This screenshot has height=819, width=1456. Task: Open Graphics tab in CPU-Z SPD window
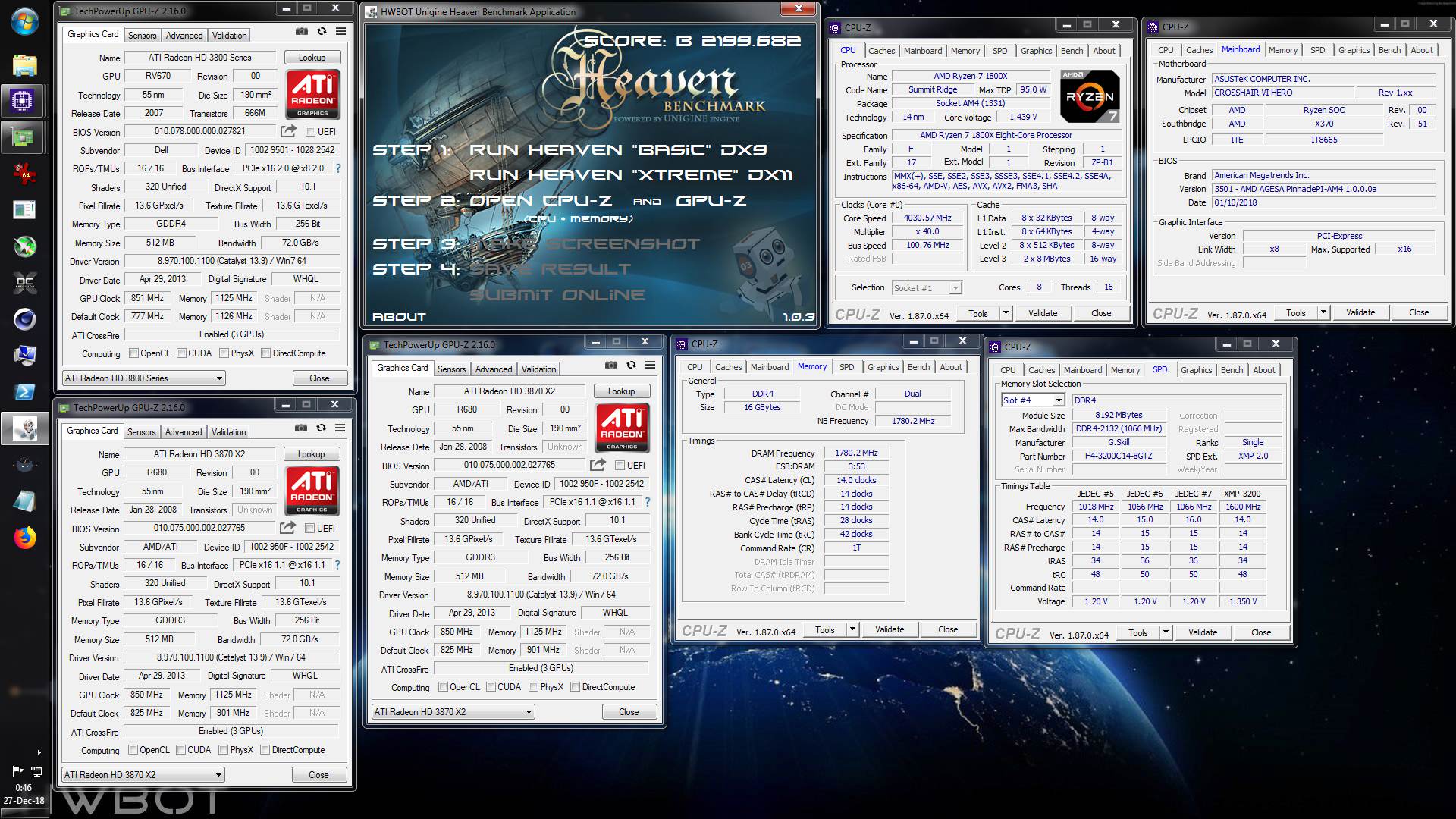coord(1196,370)
